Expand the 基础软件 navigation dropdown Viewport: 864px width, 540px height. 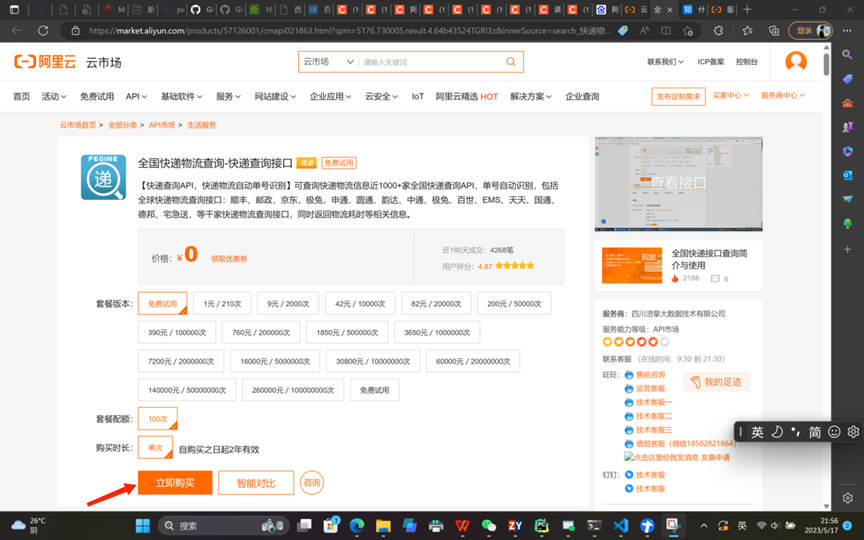181,96
